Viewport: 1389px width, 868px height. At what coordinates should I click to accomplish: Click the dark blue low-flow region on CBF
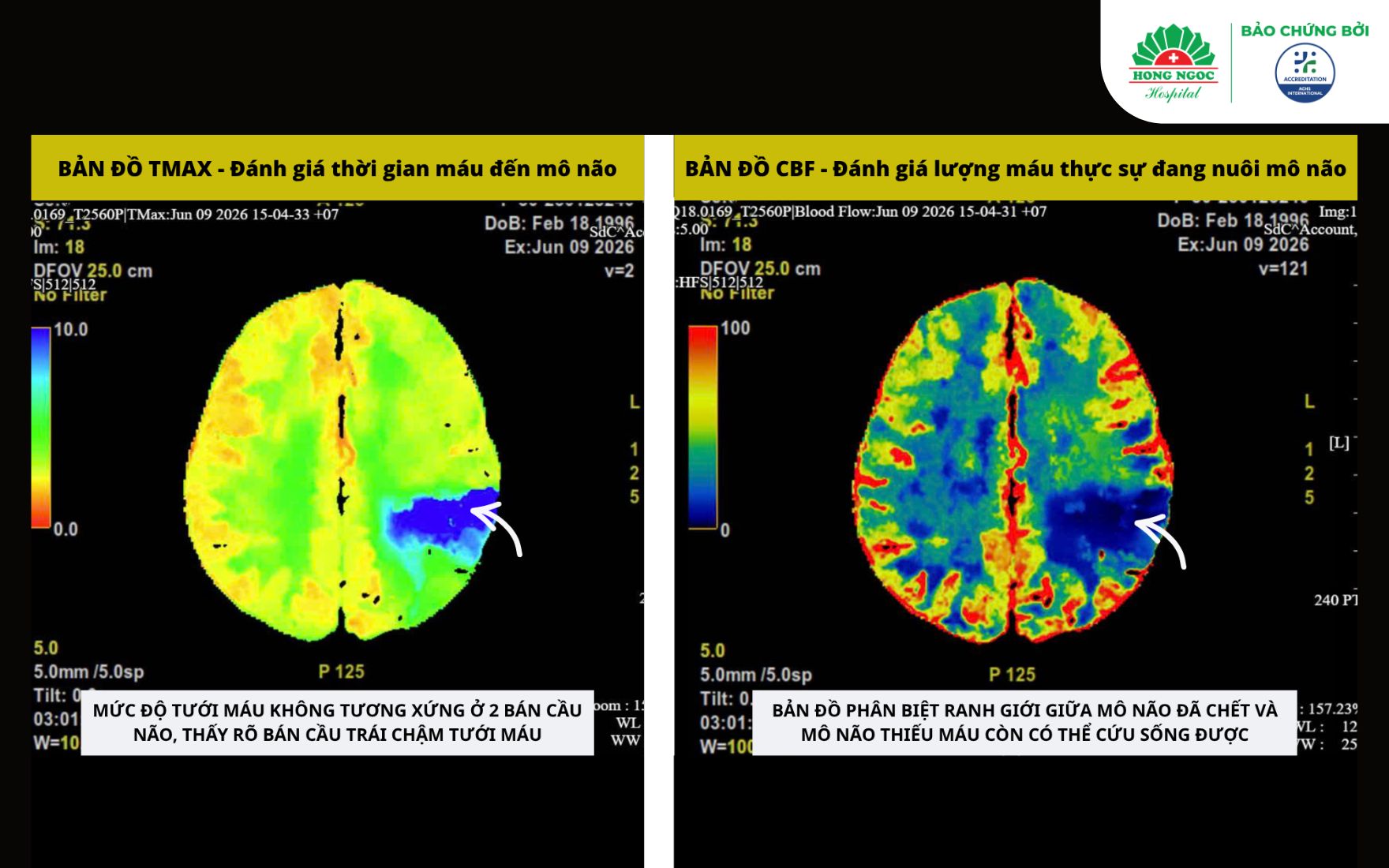click(1105, 518)
